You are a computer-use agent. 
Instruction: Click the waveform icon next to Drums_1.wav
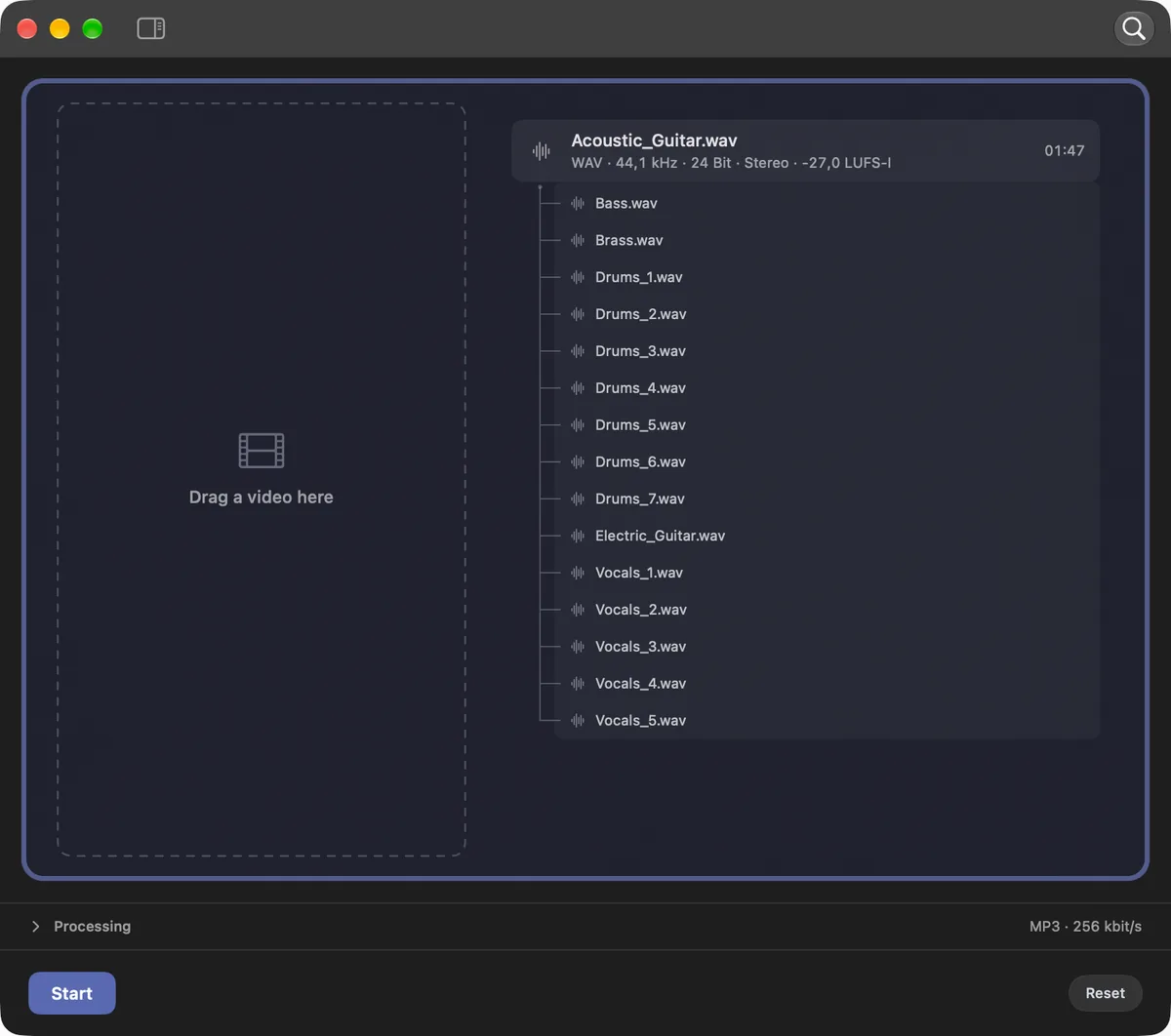[x=578, y=278]
